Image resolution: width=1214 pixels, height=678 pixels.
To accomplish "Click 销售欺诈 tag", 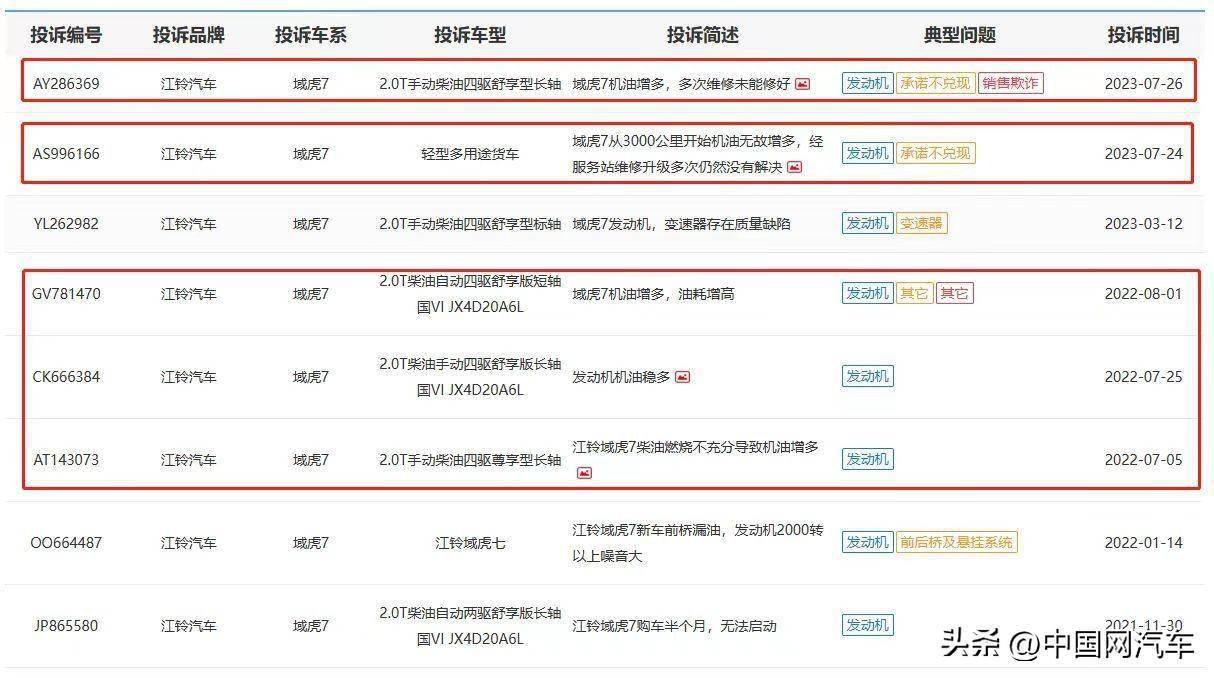I will [1010, 83].
